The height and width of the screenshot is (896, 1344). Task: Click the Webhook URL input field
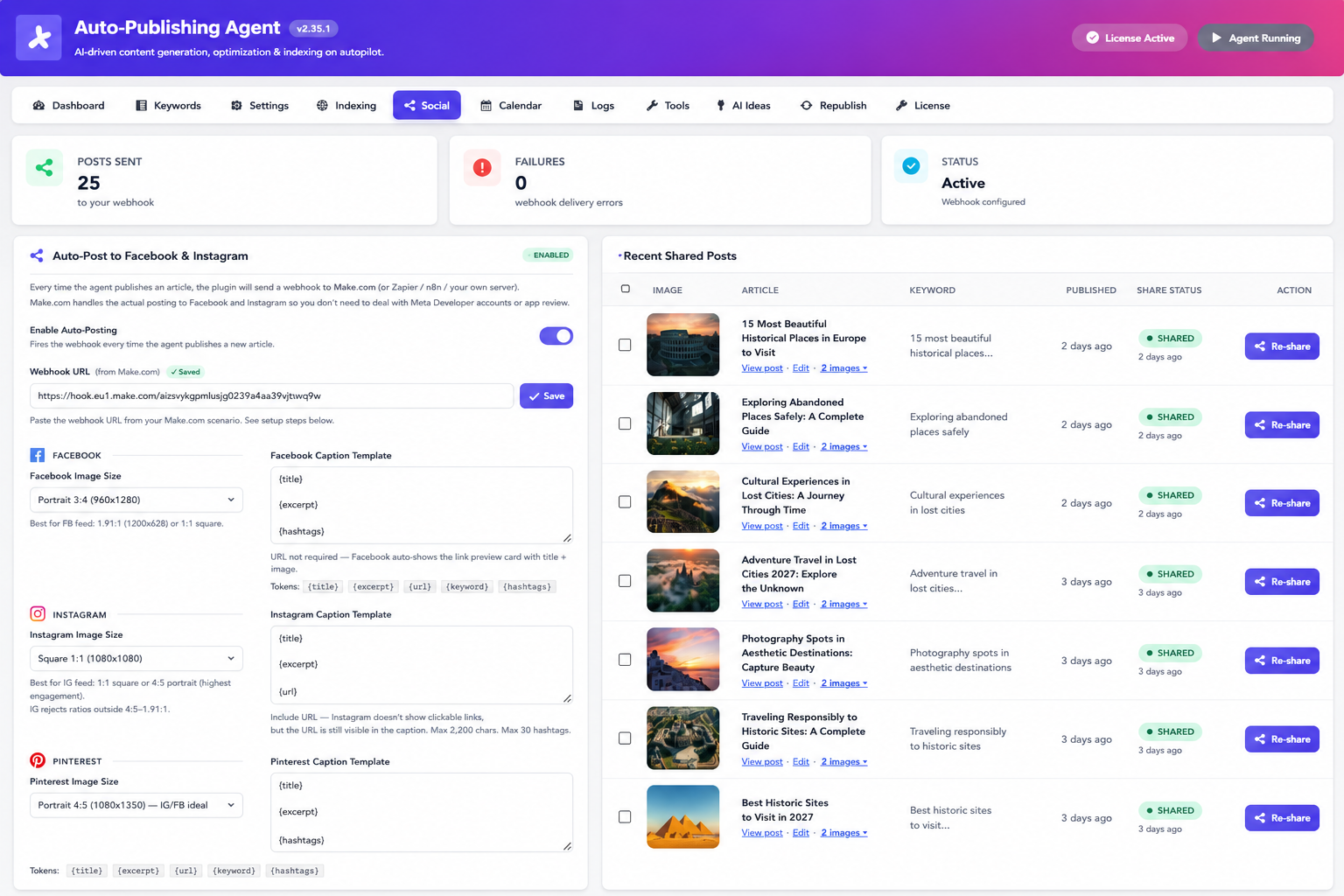[x=271, y=395]
